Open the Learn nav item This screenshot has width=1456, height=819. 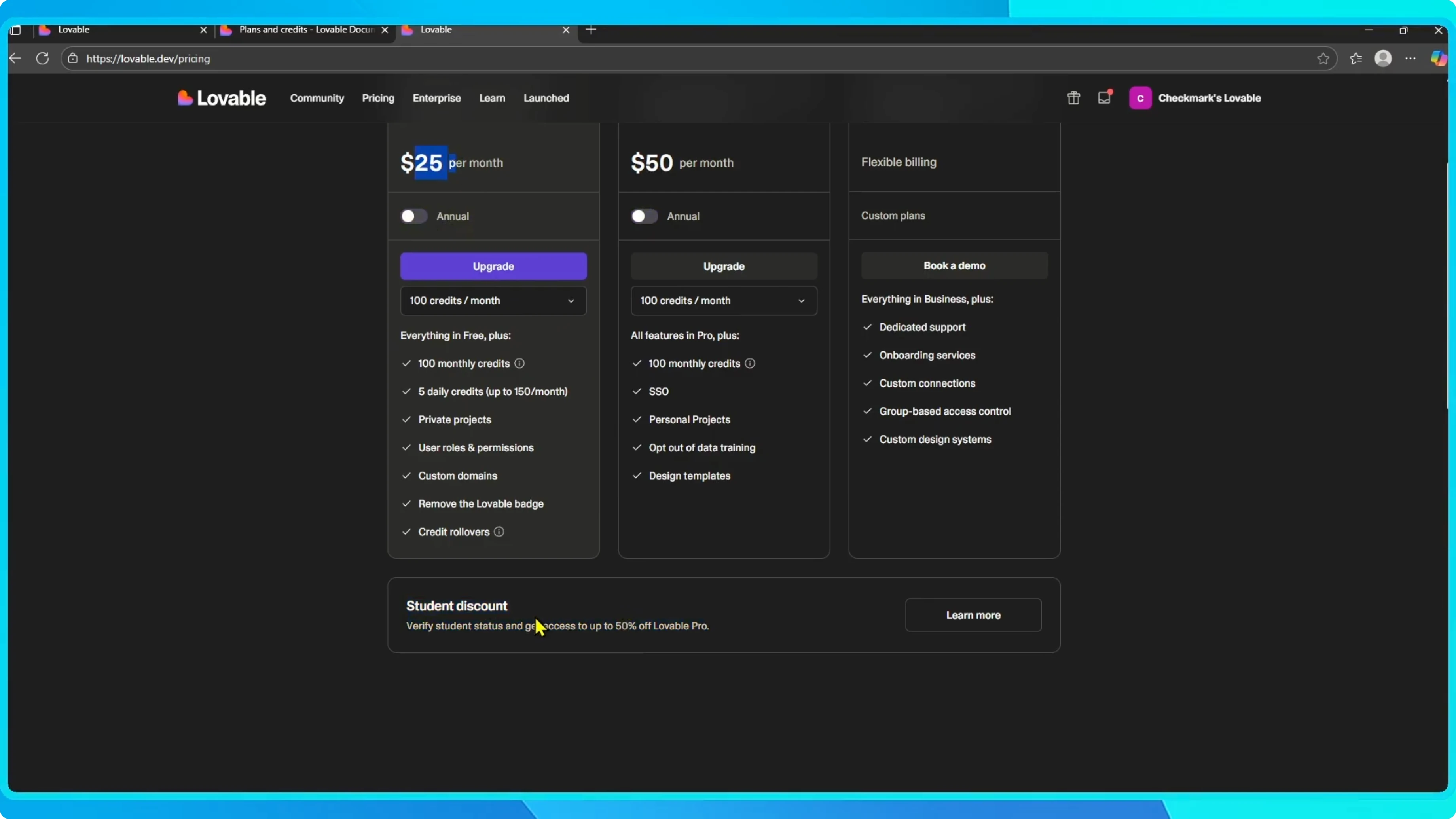tap(492, 98)
